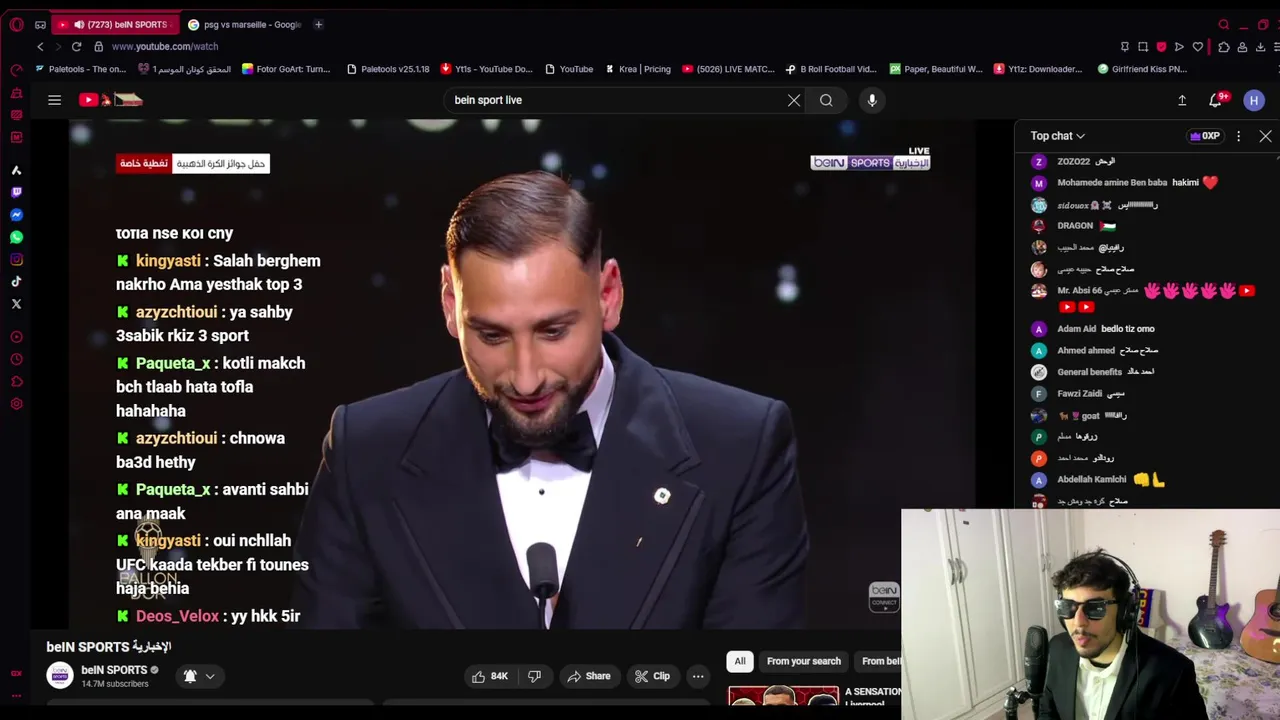
Task: Share the video
Action: [x=588, y=676]
